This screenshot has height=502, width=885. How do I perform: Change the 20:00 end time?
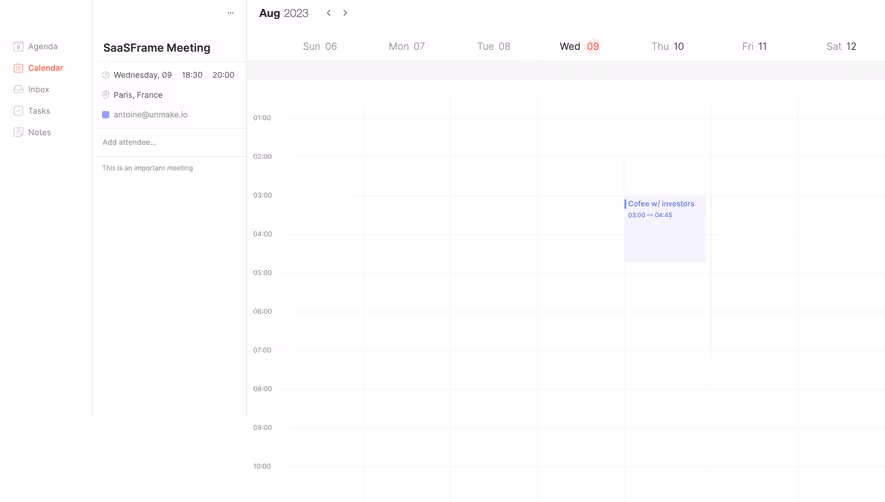click(x=224, y=75)
